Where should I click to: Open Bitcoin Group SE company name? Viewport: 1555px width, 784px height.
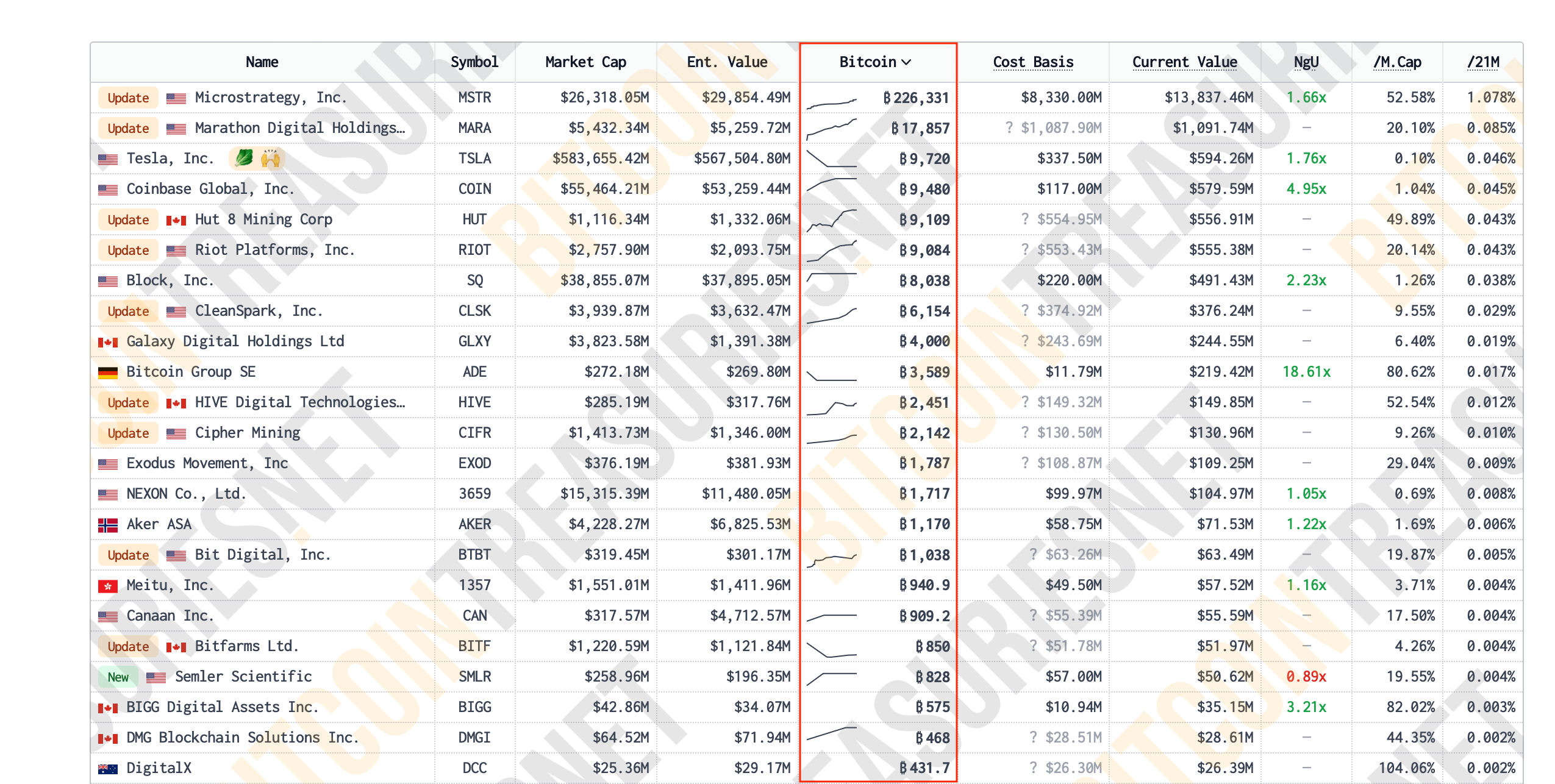click(190, 372)
